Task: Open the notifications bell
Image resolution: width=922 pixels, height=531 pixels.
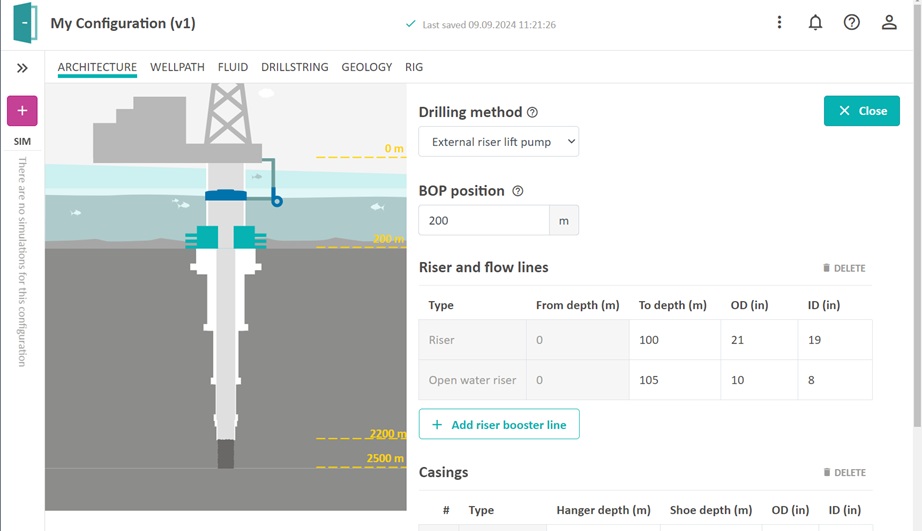Action: [815, 22]
